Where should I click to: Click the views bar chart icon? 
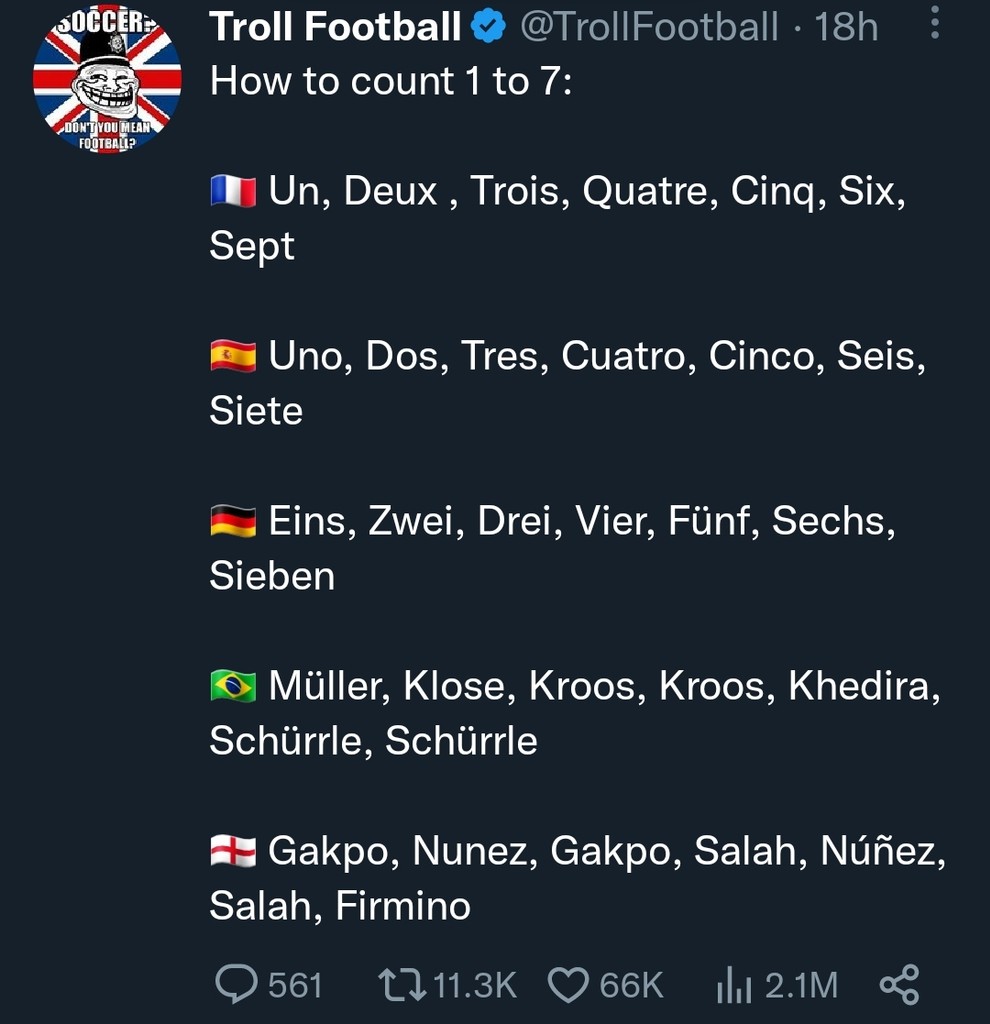[734, 986]
